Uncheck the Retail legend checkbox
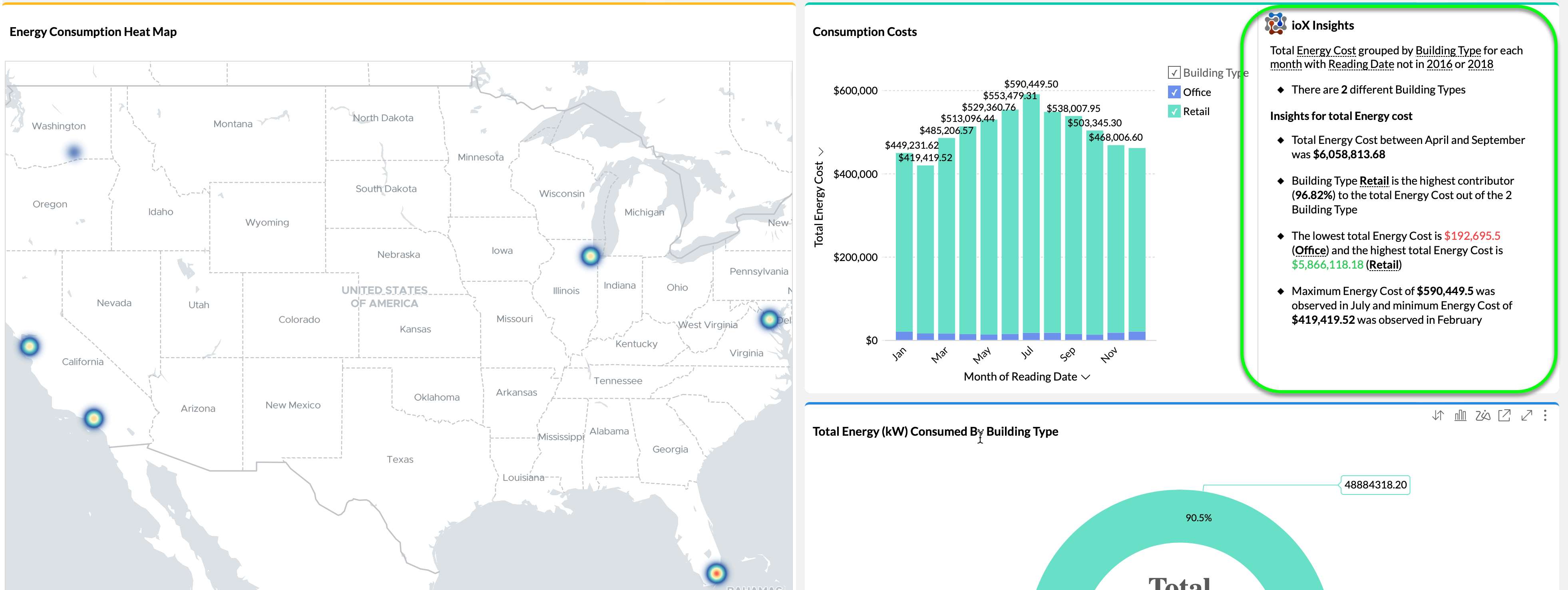This screenshot has height=590, width=1568. pos(1174,112)
